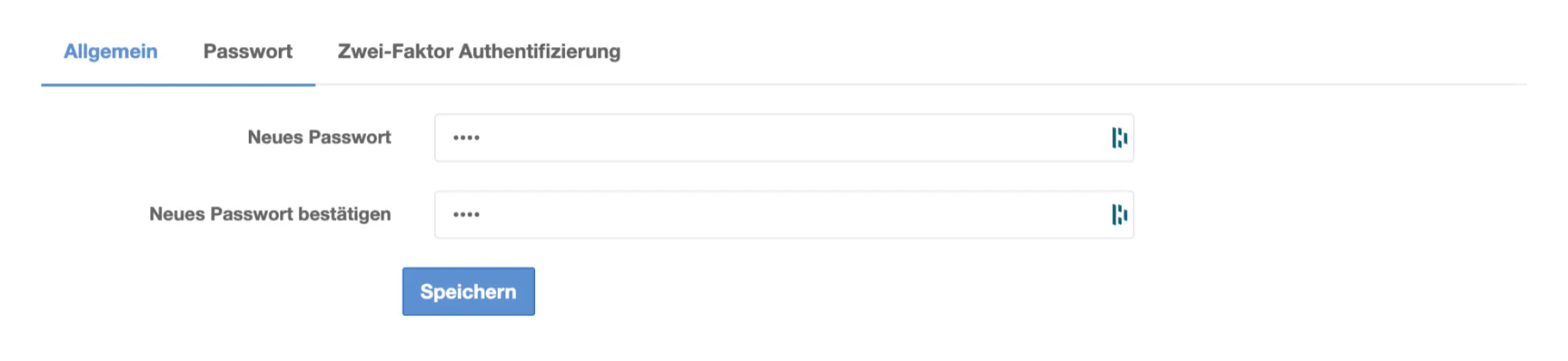This screenshot has width=1568, height=361.
Task: Click empty middle of the confirm password field
Action: coord(784,215)
